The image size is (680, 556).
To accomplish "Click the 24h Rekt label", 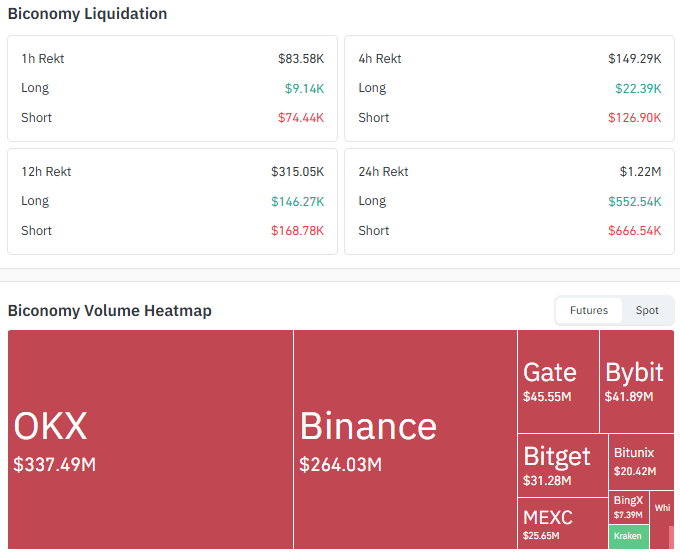I will (x=383, y=172).
